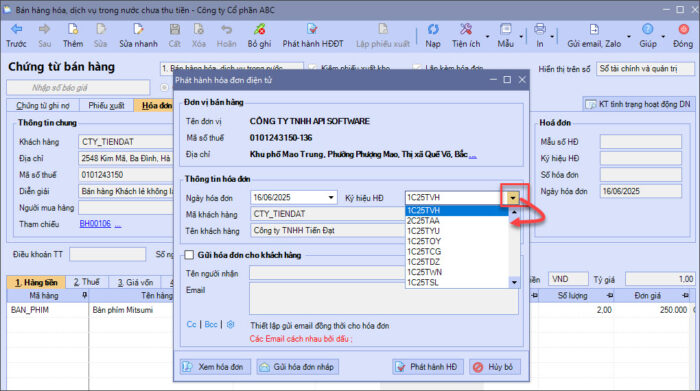This screenshot has height=391, width=700.
Task: Click the Phát hành HĐ button
Action: pyautogui.click(x=427, y=367)
